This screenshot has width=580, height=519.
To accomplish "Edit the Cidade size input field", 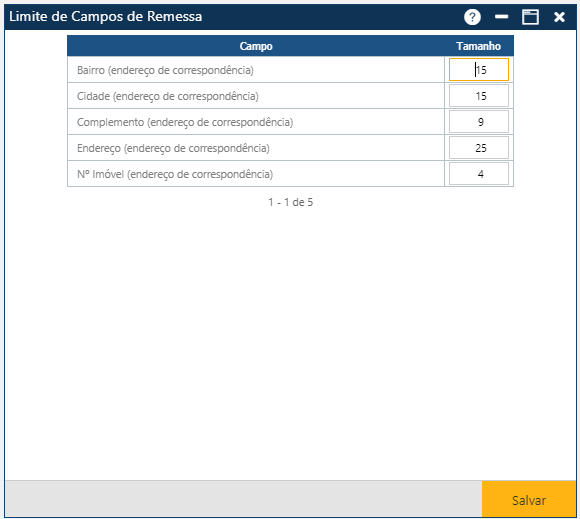I will 479,96.
